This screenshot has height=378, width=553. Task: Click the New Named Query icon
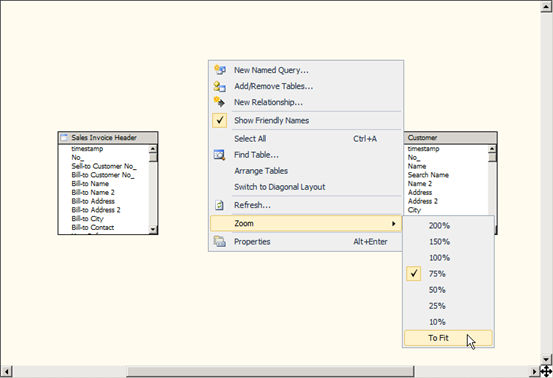pos(220,70)
